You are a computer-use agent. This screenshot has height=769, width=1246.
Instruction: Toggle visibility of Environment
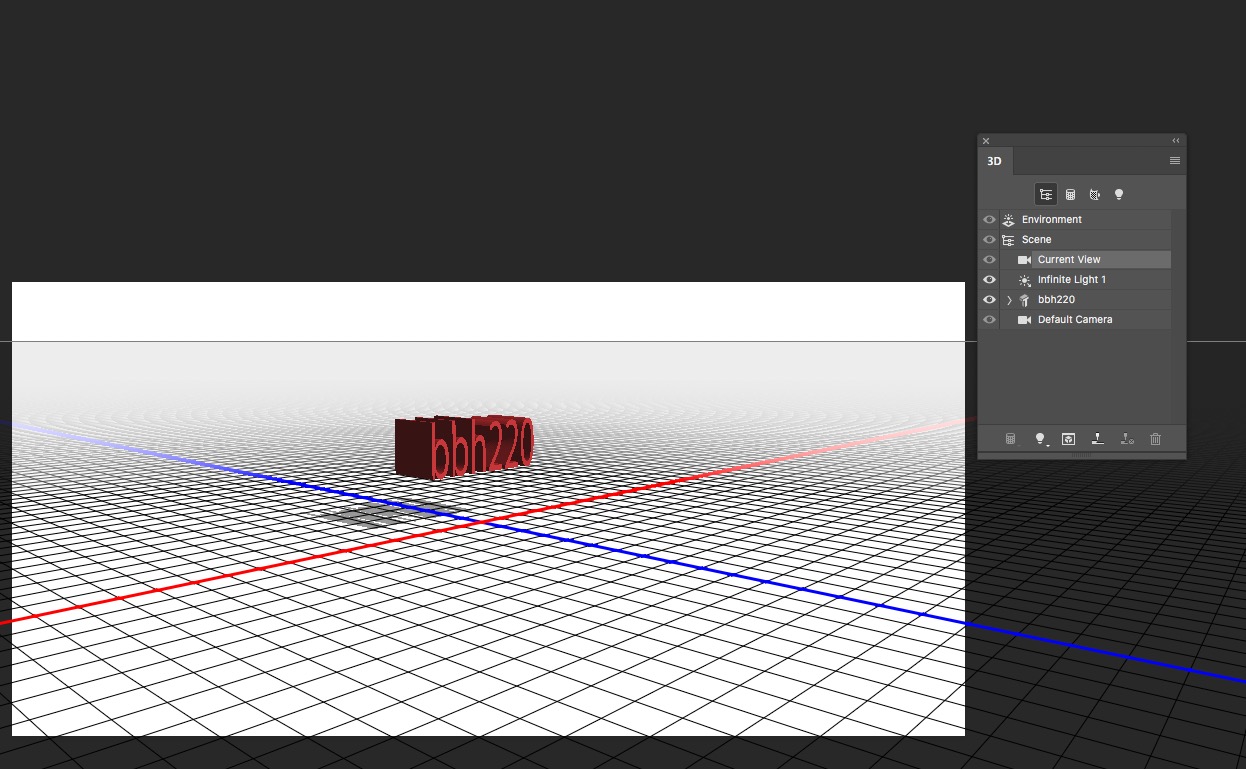[x=989, y=220]
